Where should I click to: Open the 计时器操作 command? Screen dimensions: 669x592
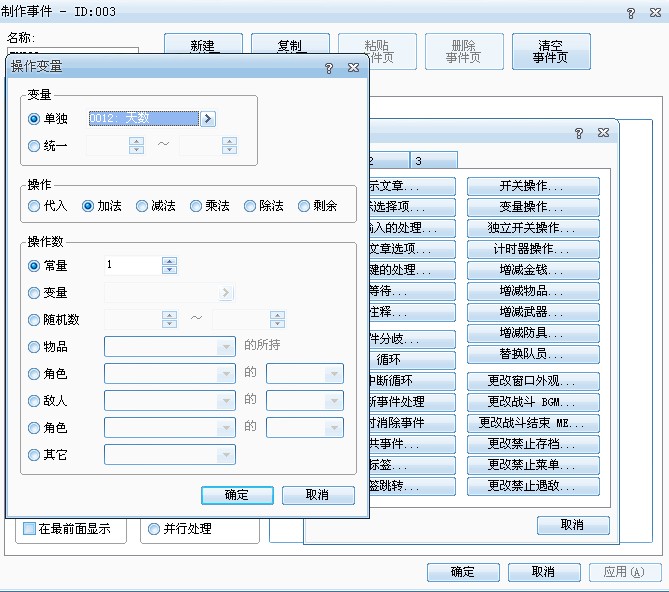click(533, 249)
